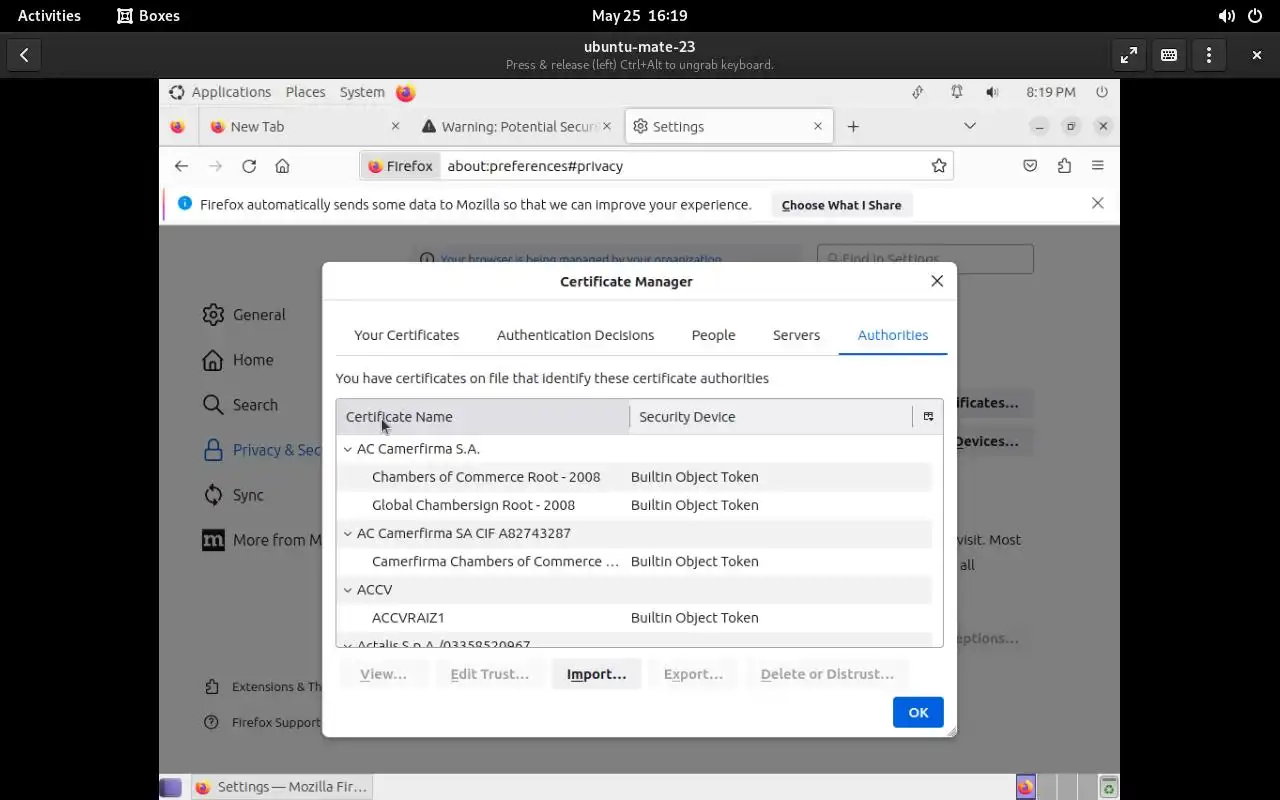Viewport: 1280px width, 800px height.
Task: Reload the current Firefox page
Action: [249, 166]
